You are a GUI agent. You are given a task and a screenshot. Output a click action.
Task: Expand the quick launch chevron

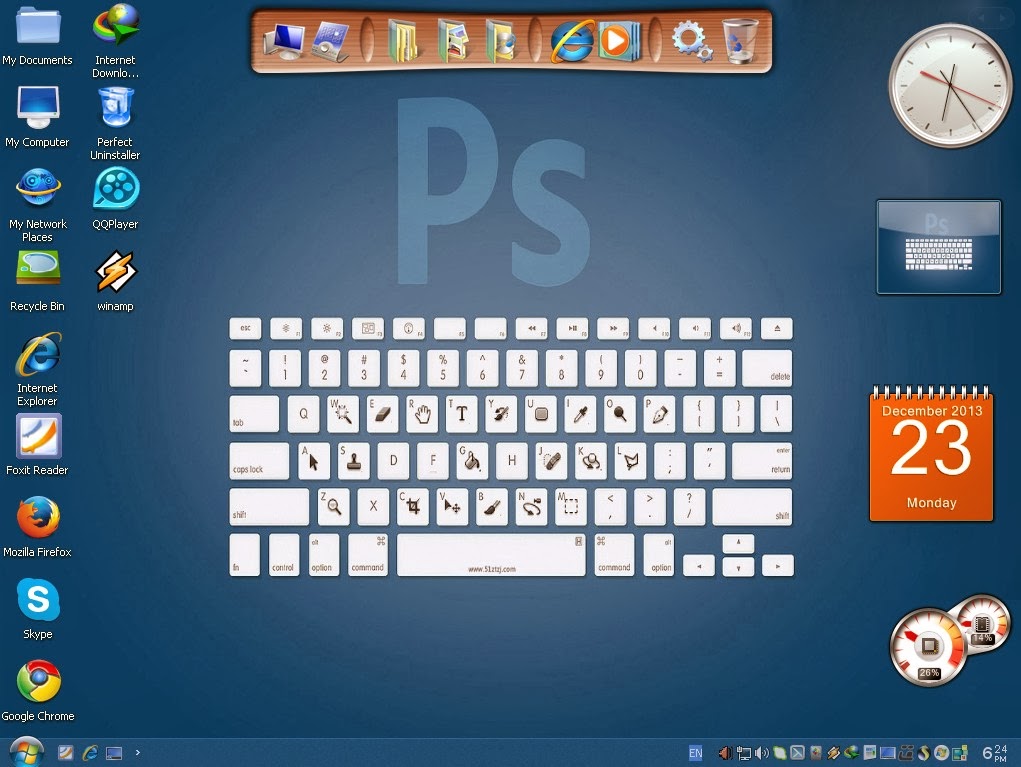click(x=137, y=753)
